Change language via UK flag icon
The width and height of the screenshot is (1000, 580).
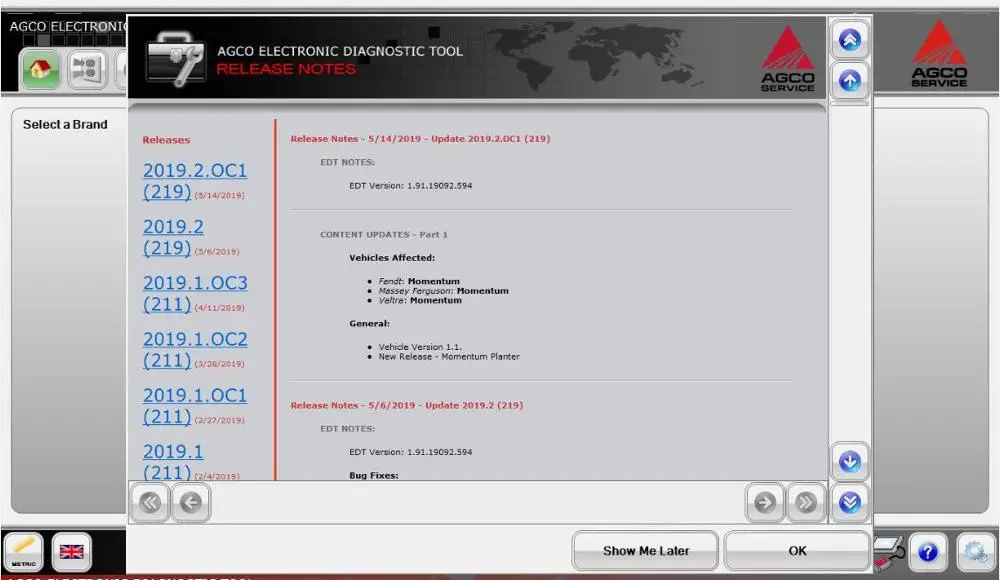[71, 551]
